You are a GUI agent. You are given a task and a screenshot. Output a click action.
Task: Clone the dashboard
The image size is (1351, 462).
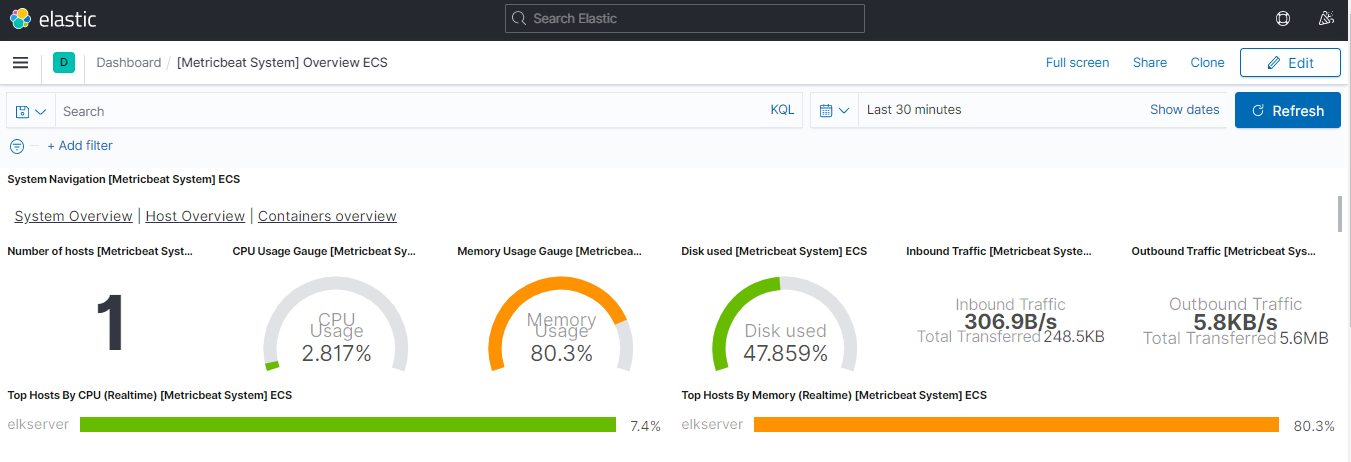[1207, 62]
